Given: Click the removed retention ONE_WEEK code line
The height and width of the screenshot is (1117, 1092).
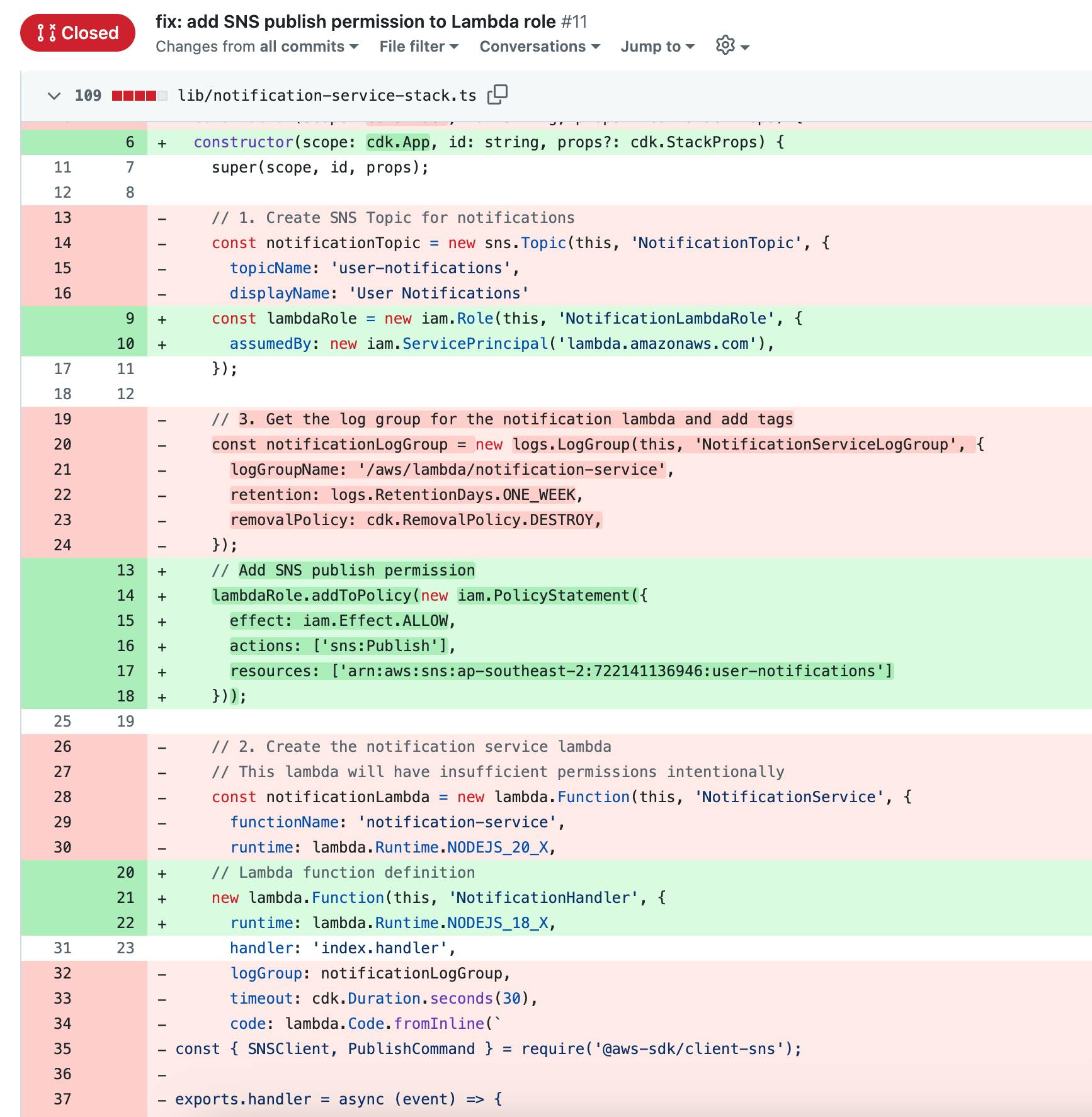Looking at the screenshot, I should point(406,495).
